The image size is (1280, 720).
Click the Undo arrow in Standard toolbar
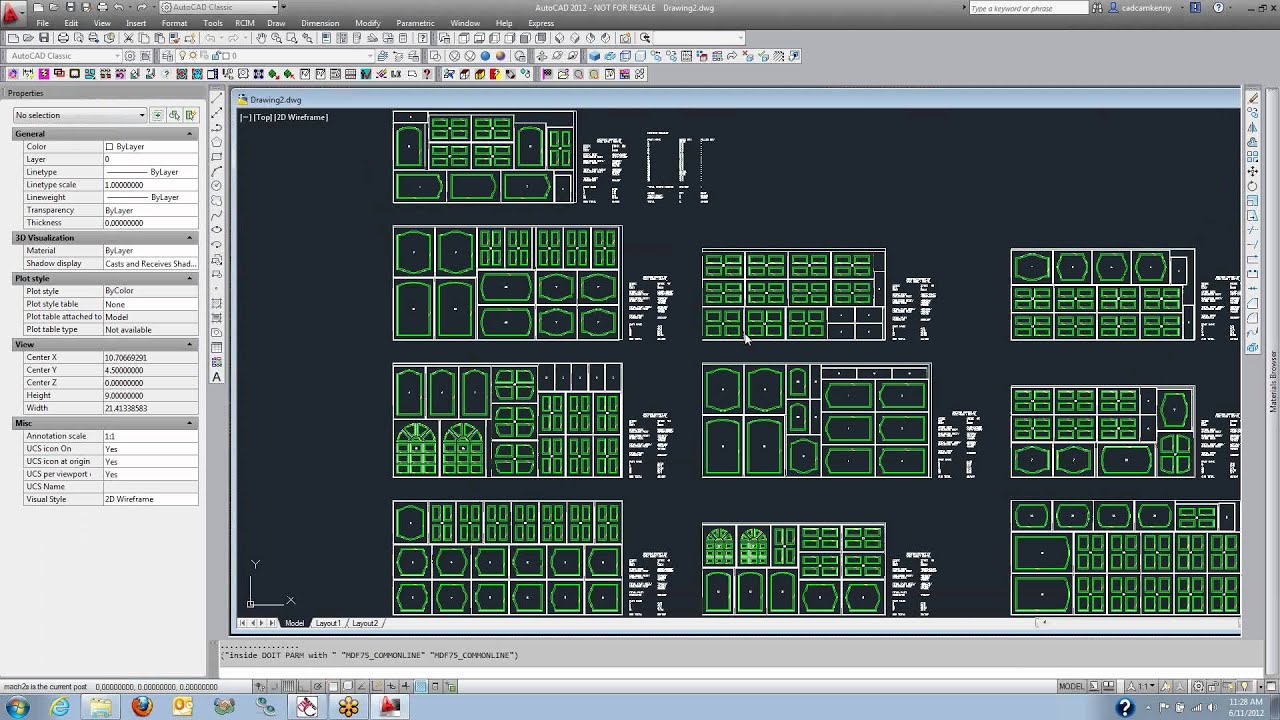point(210,38)
